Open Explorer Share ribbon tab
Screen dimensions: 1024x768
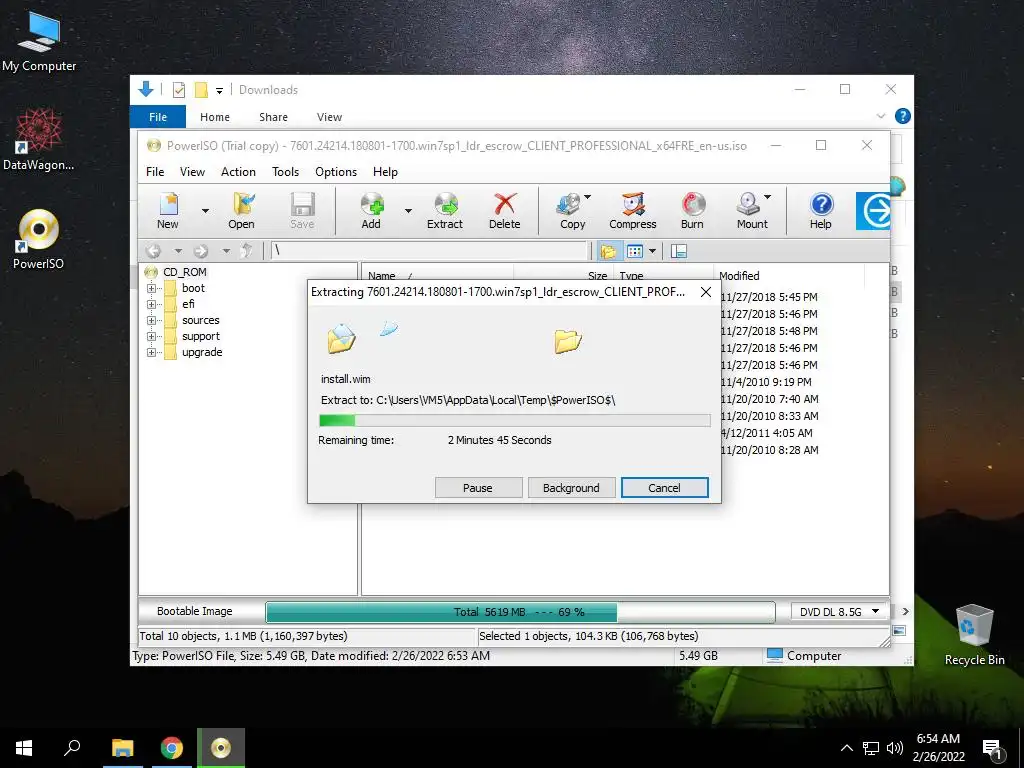273,117
